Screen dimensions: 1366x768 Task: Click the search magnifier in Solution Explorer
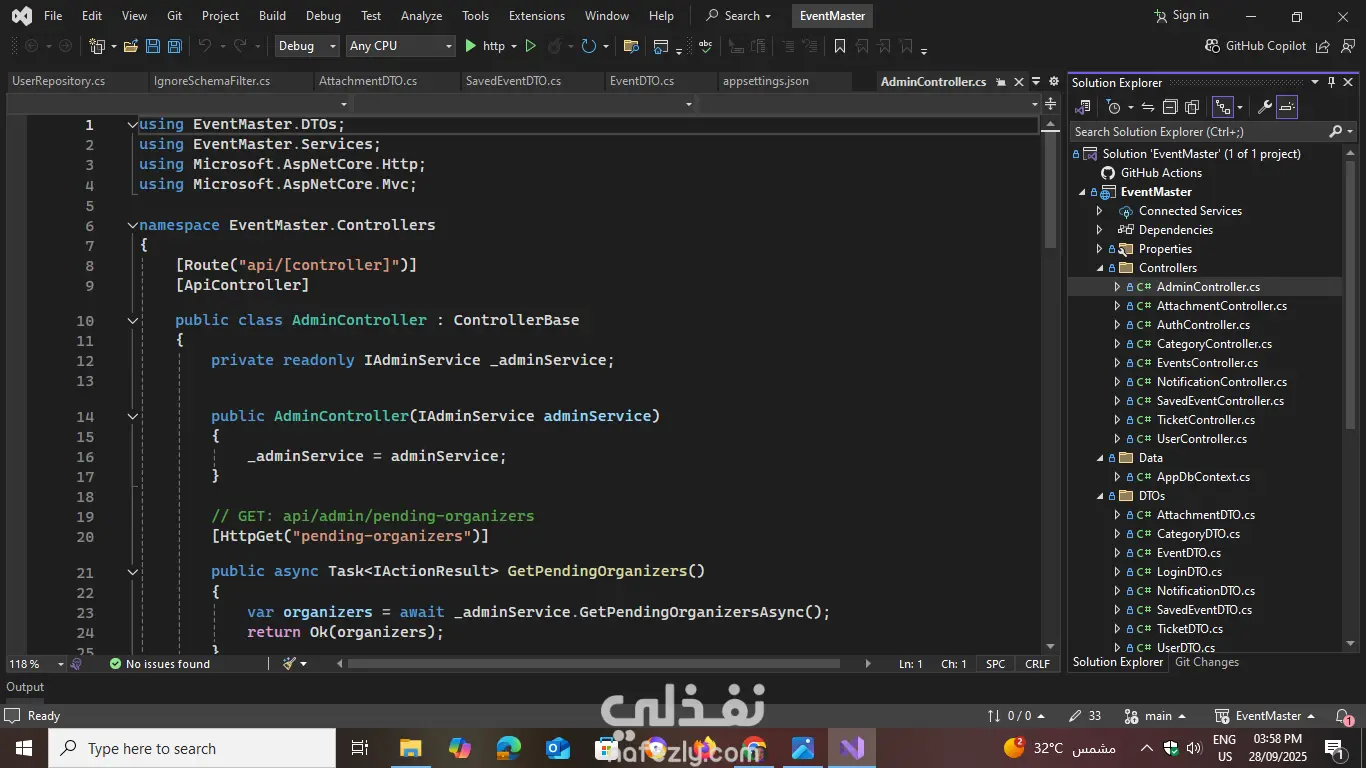point(1336,132)
